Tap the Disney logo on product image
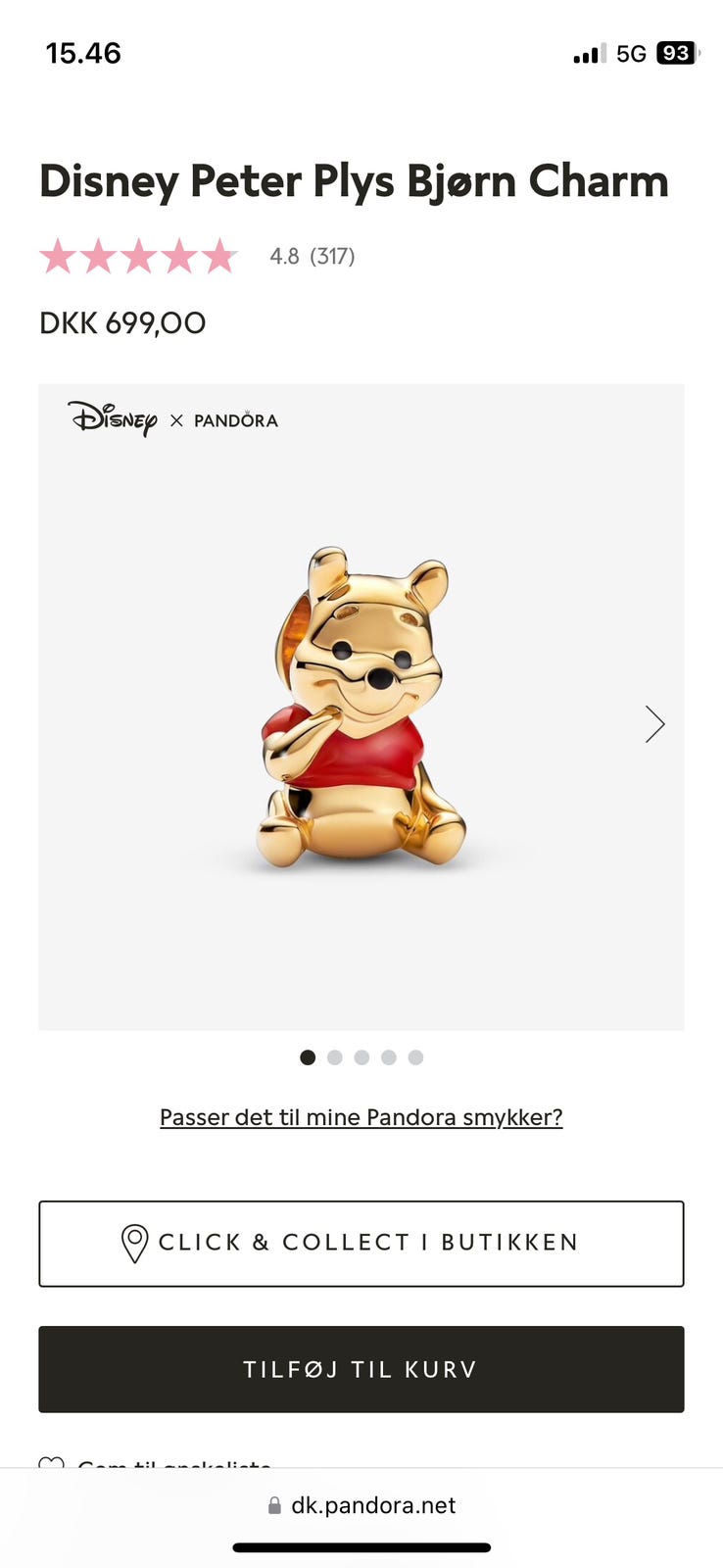This screenshot has width=723, height=1568. 113,418
